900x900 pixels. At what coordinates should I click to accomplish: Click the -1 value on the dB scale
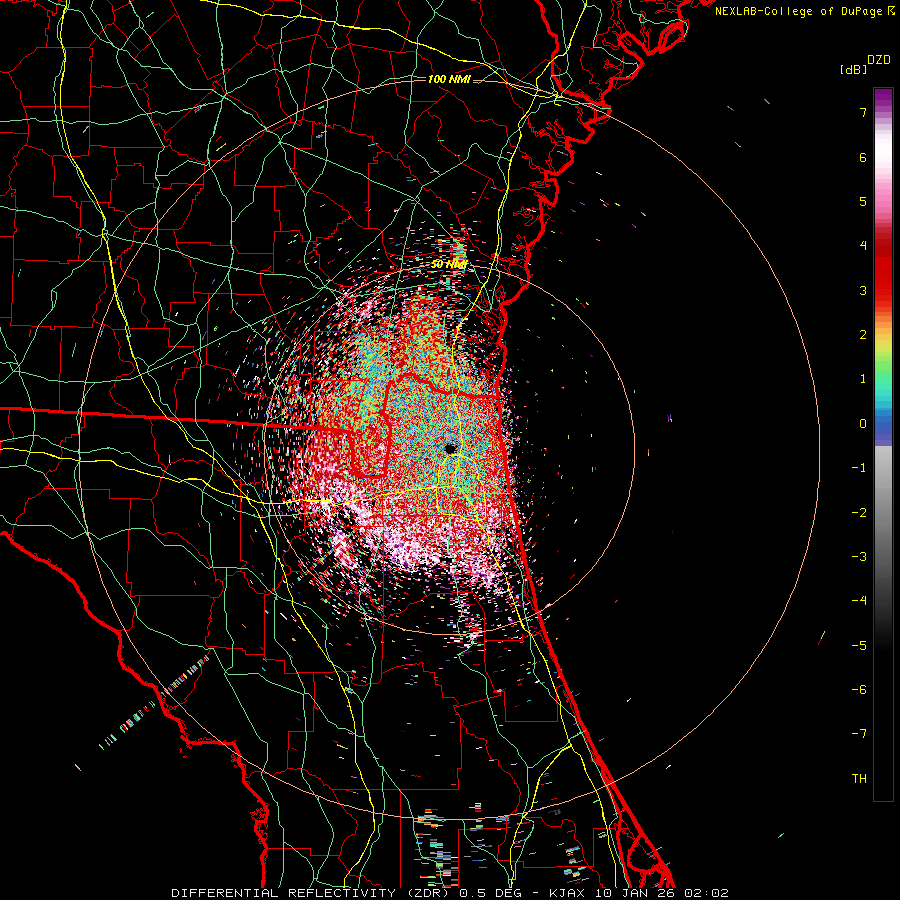coord(859,468)
